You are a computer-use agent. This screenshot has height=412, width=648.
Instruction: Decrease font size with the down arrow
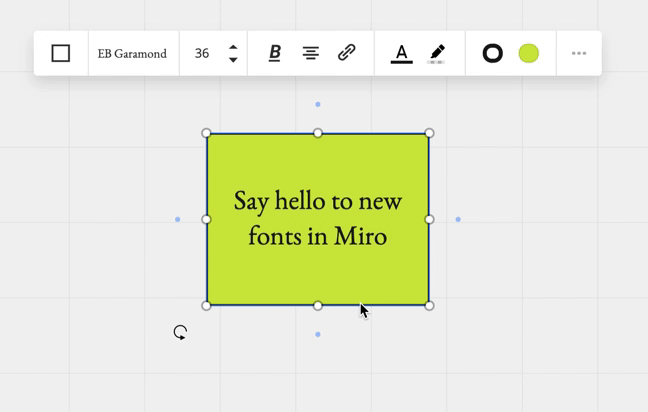pos(233,60)
